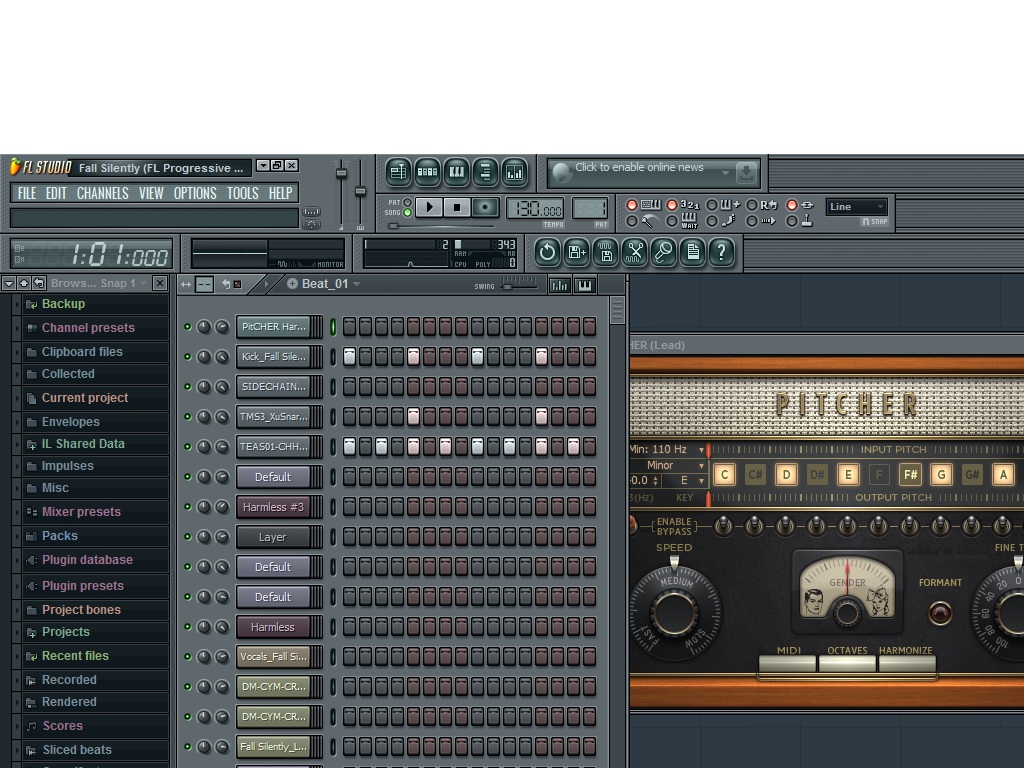Show the keyboard editor in step sequencer
The image size is (1024, 768).
(x=584, y=285)
